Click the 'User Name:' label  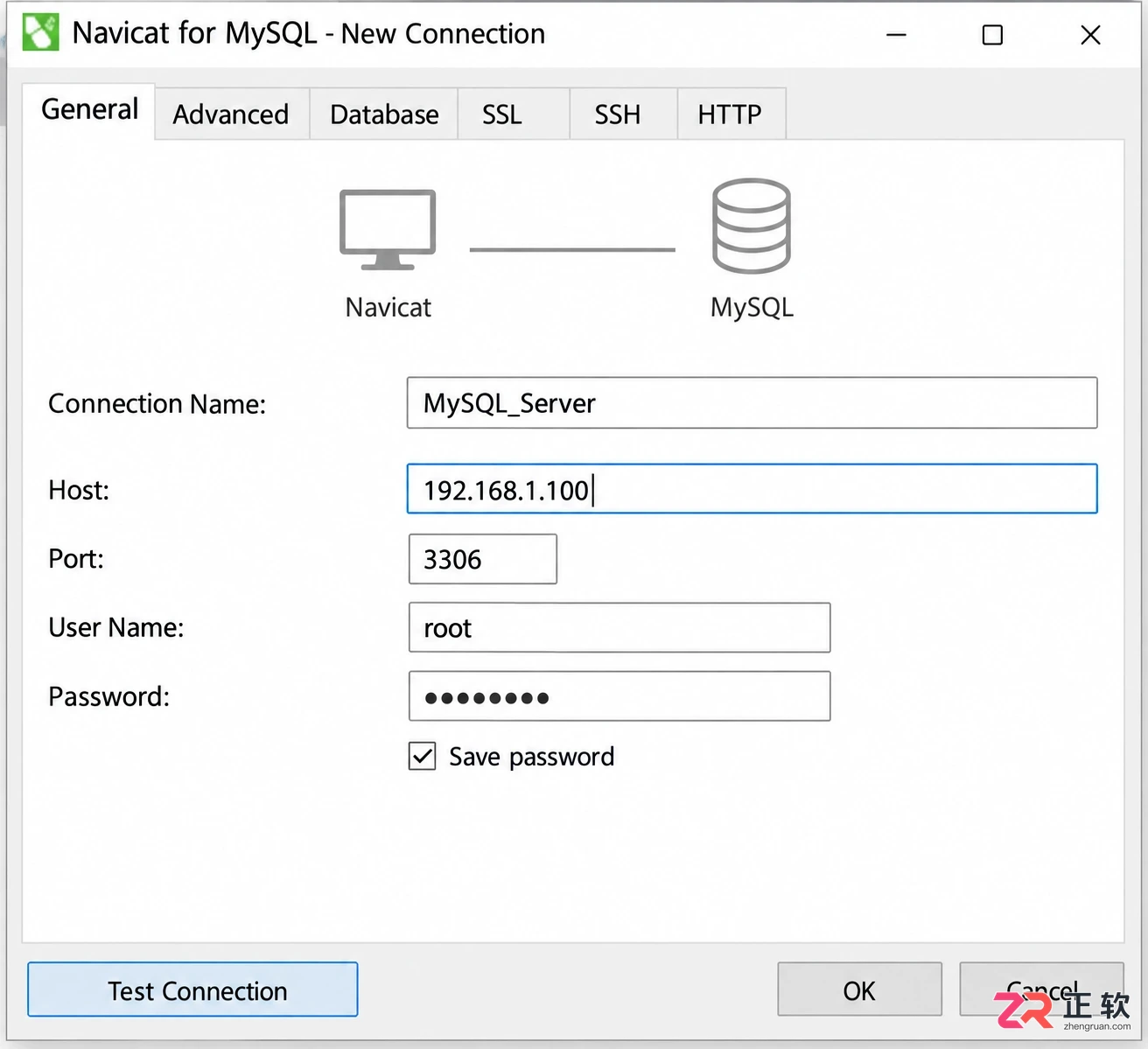pos(116,627)
